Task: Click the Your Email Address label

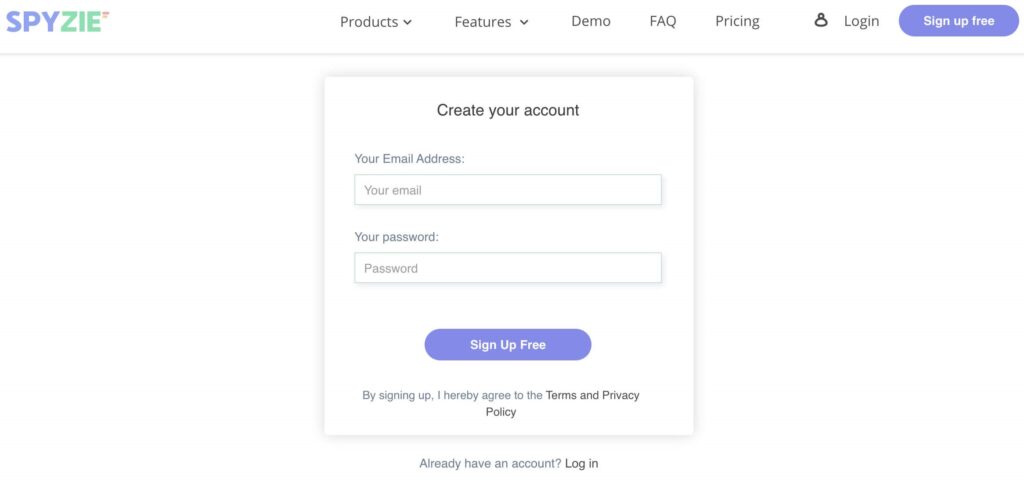Action: click(x=409, y=159)
